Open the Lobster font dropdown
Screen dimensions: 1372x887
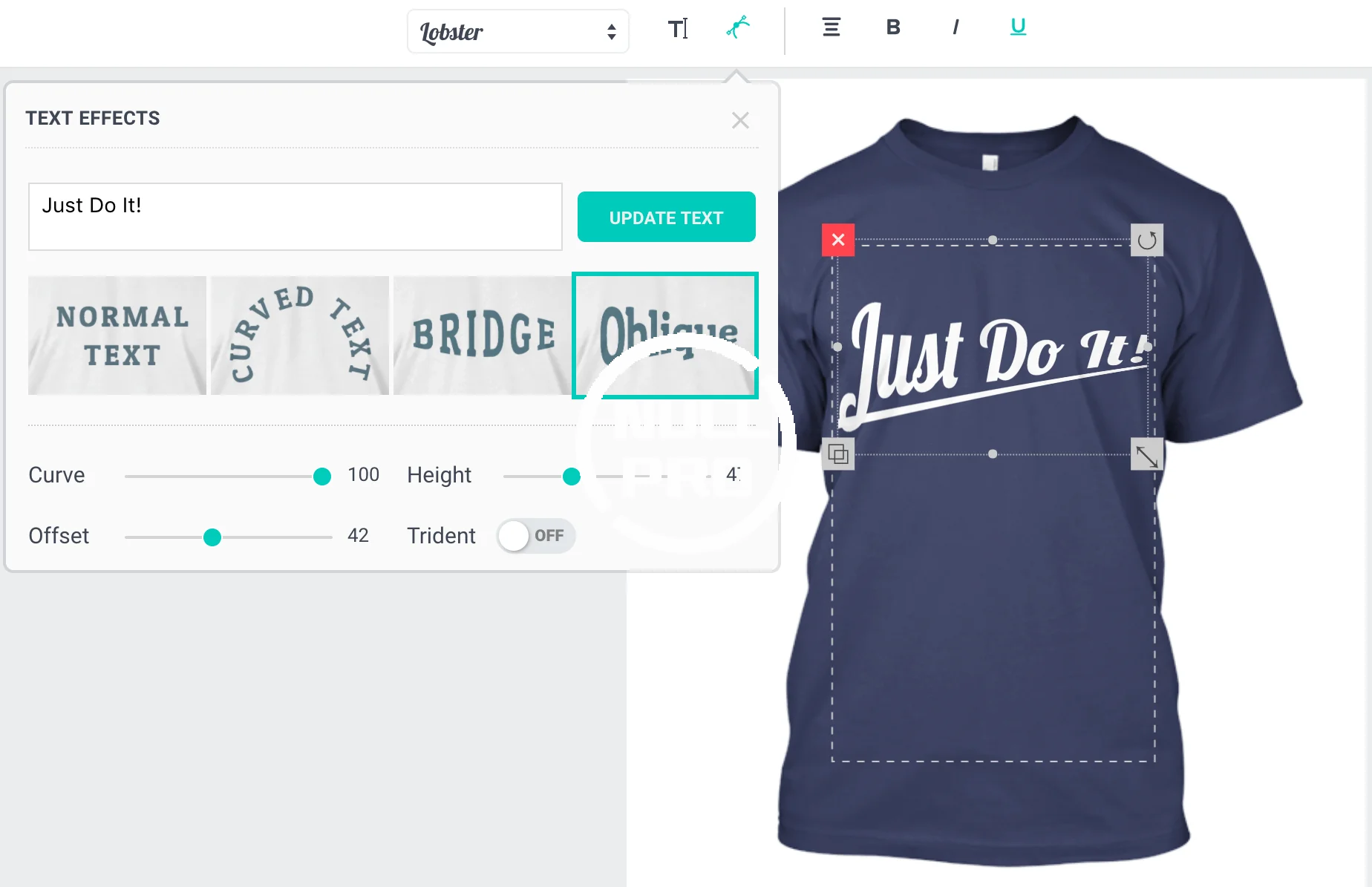point(517,31)
